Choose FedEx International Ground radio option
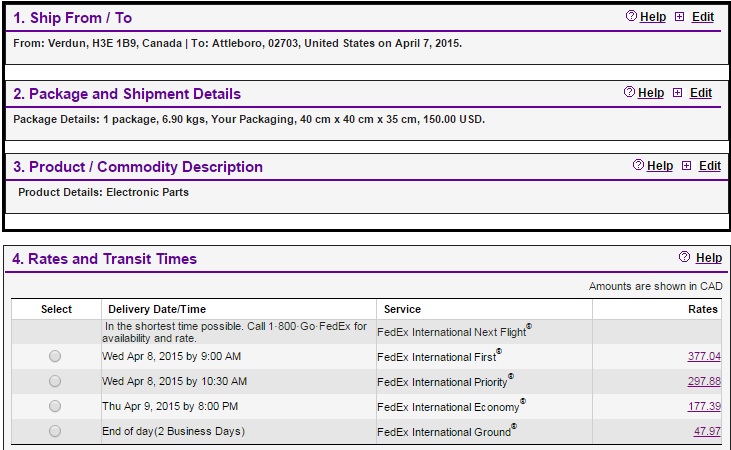 pos(55,431)
